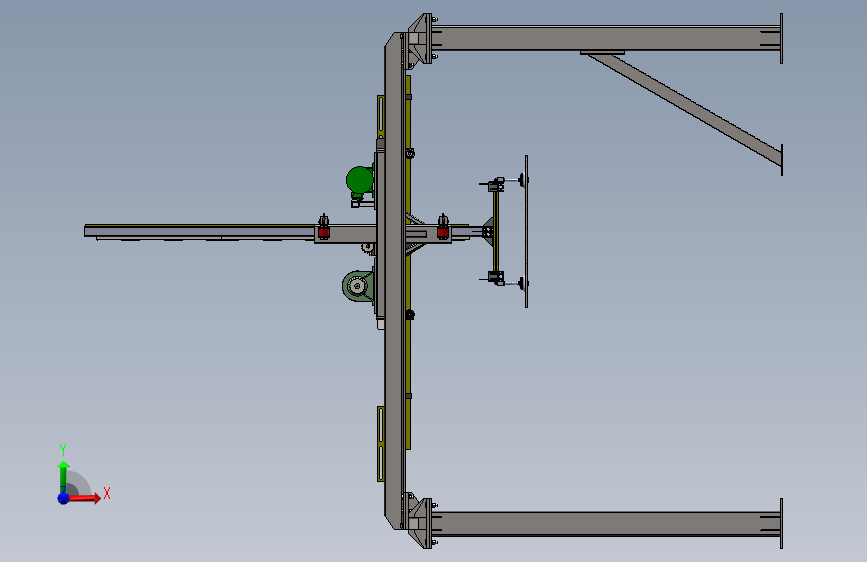867x562 pixels.
Task: Pick the top horizontal beam
Action: point(605,38)
